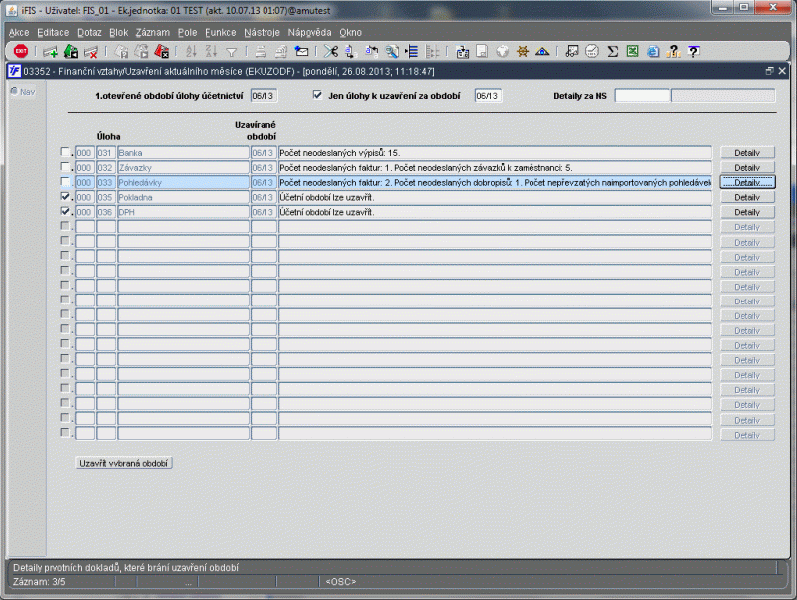The height and width of the screenshot is (600, 797).
Task: Click the Nav sidebar item
Action: point(23,92)
